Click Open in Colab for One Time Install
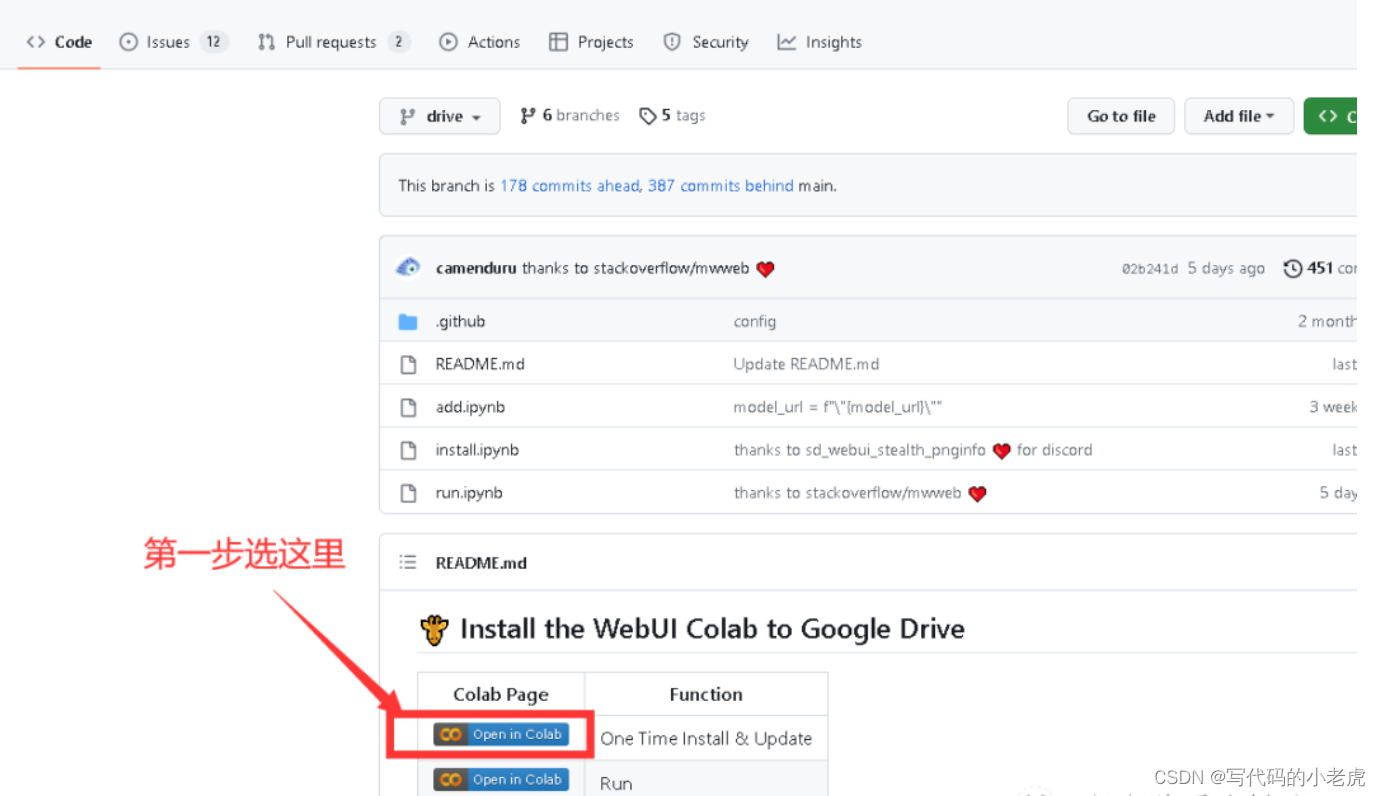This screenshot has height=796, width=1380. (x=501, y=733)
